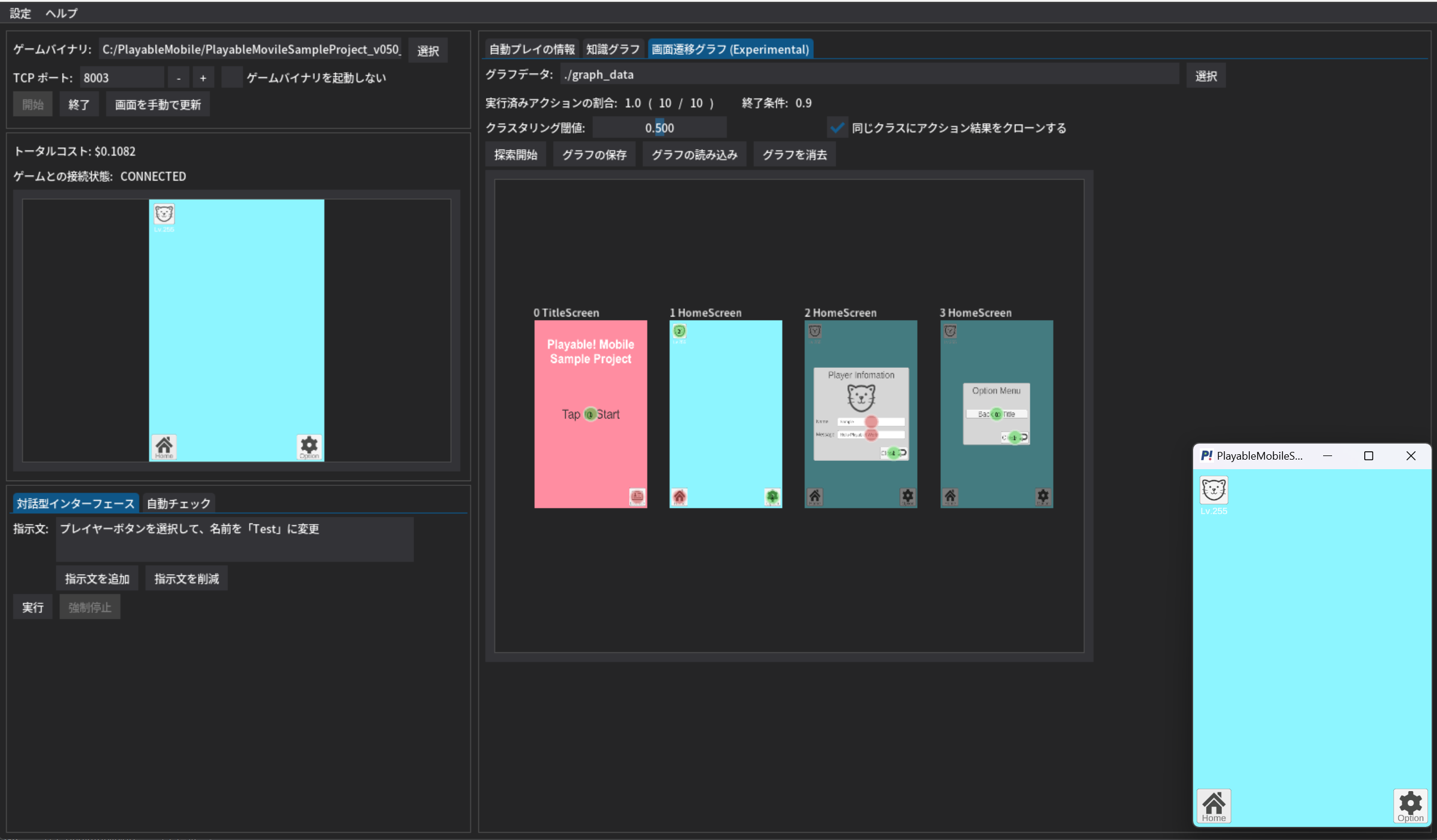Click グラフの保存 button
Viewport: 1437px width, 840px height.
click(594, 154)
